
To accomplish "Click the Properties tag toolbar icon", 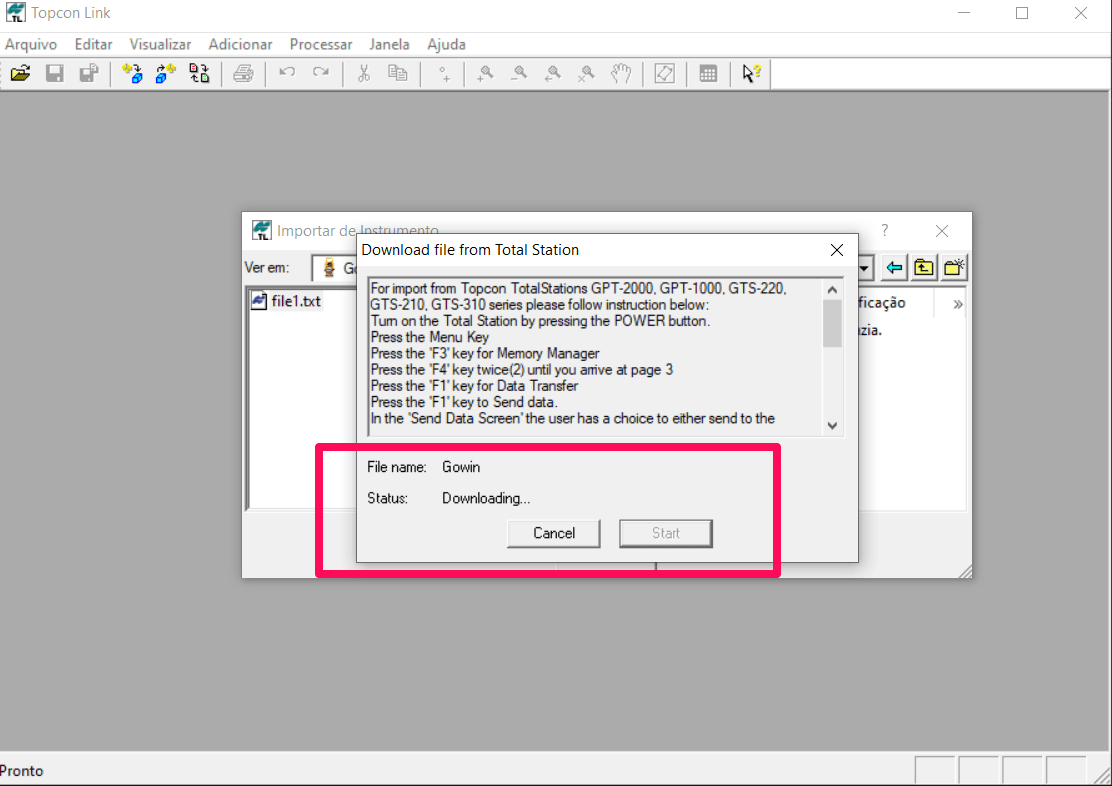I will [665, 73].
